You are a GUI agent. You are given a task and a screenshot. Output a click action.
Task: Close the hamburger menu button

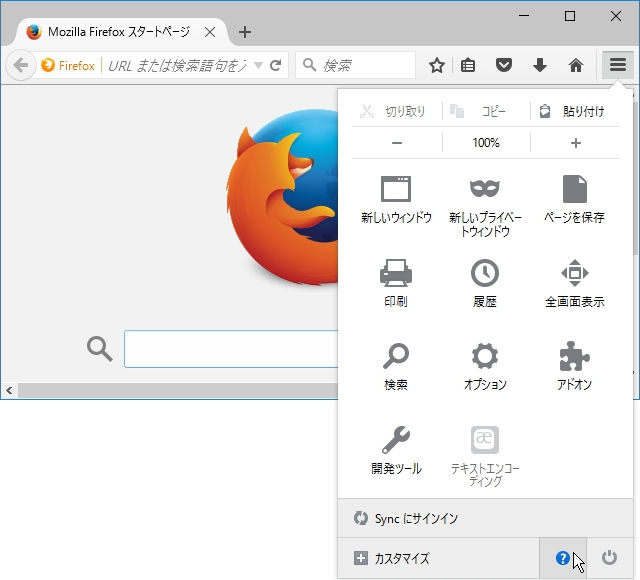pyautogui.click(x=618, y=64)
